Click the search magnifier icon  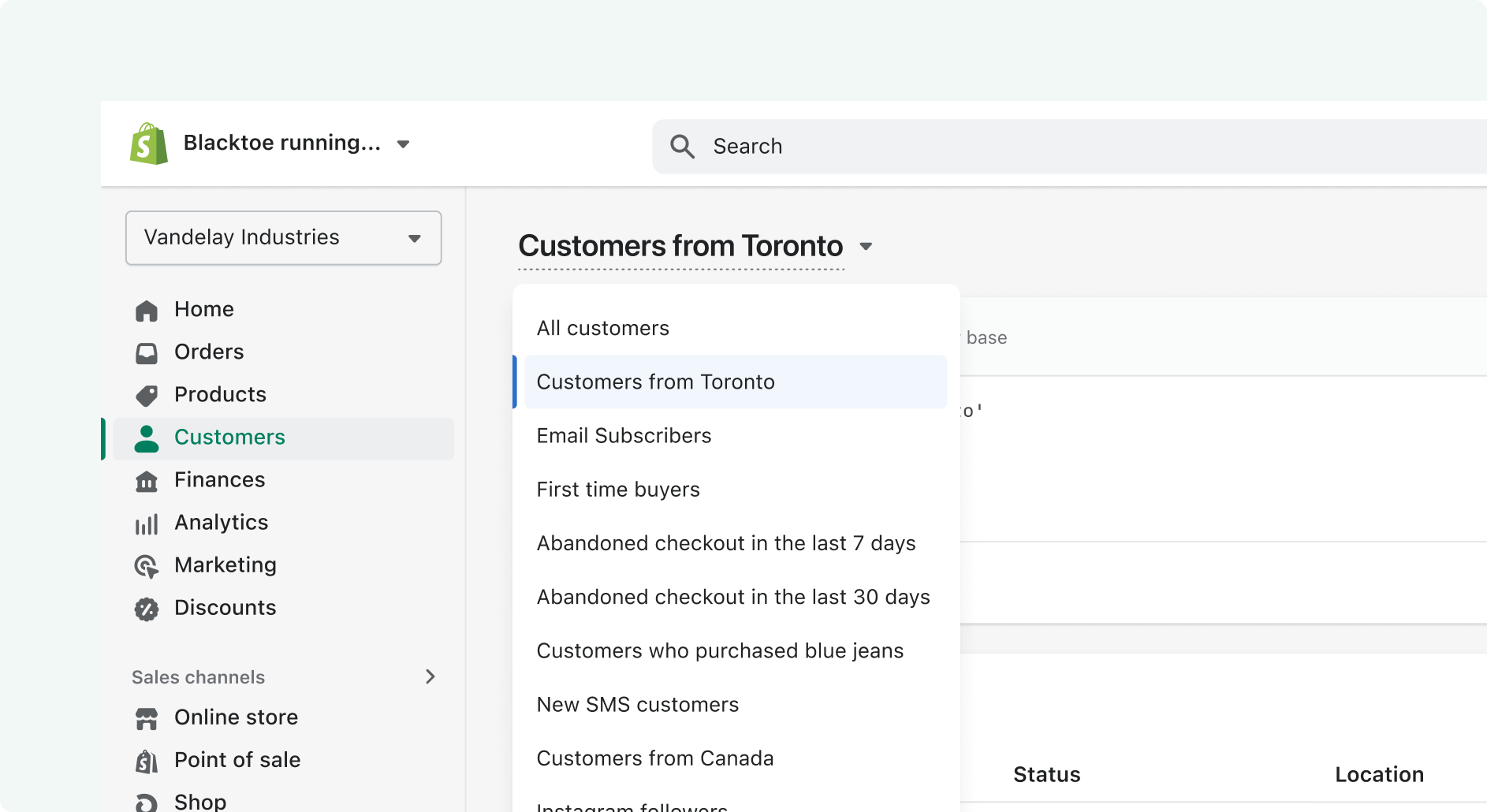pos(682,147)
